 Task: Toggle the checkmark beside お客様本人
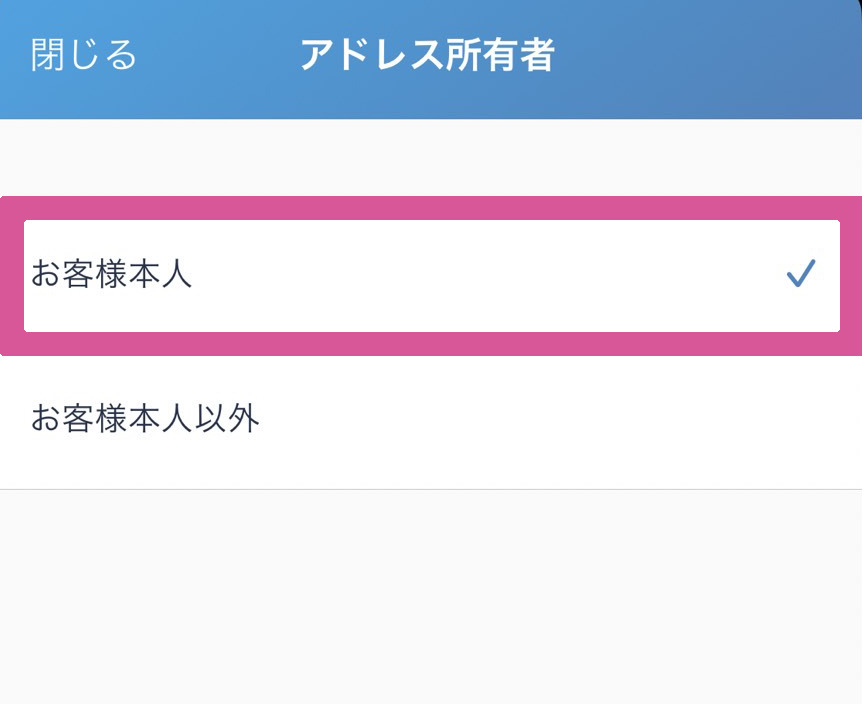coord(801,273)
